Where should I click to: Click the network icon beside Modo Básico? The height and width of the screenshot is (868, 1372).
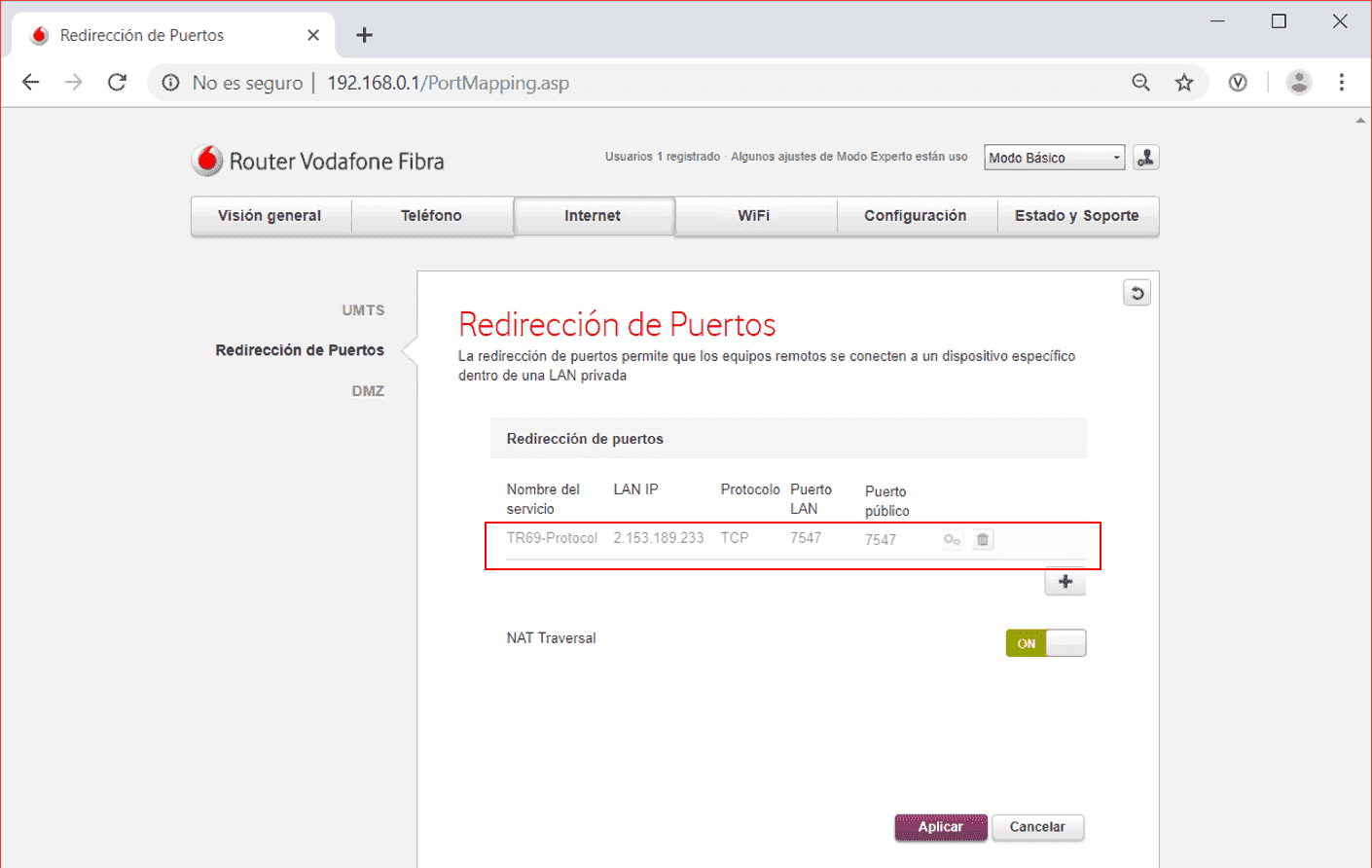[1145, 158]
